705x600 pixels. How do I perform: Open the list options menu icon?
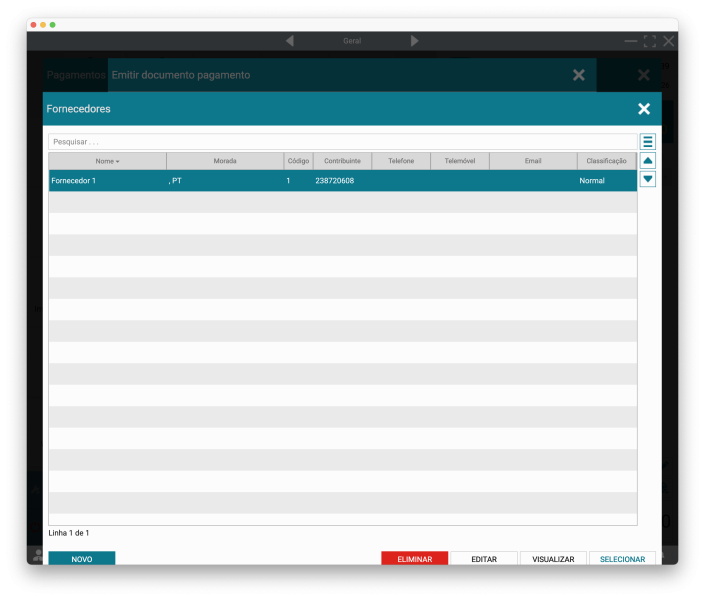647,142
